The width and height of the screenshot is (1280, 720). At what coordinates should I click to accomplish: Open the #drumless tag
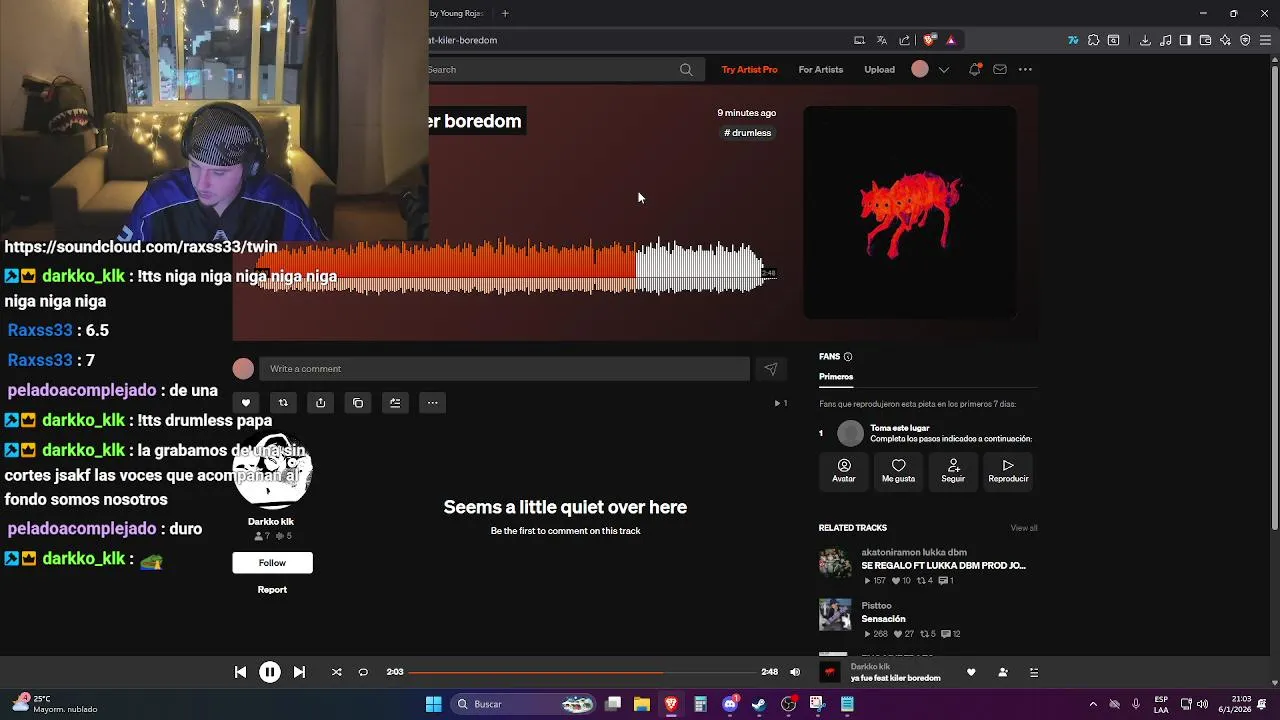pos(748,133)
